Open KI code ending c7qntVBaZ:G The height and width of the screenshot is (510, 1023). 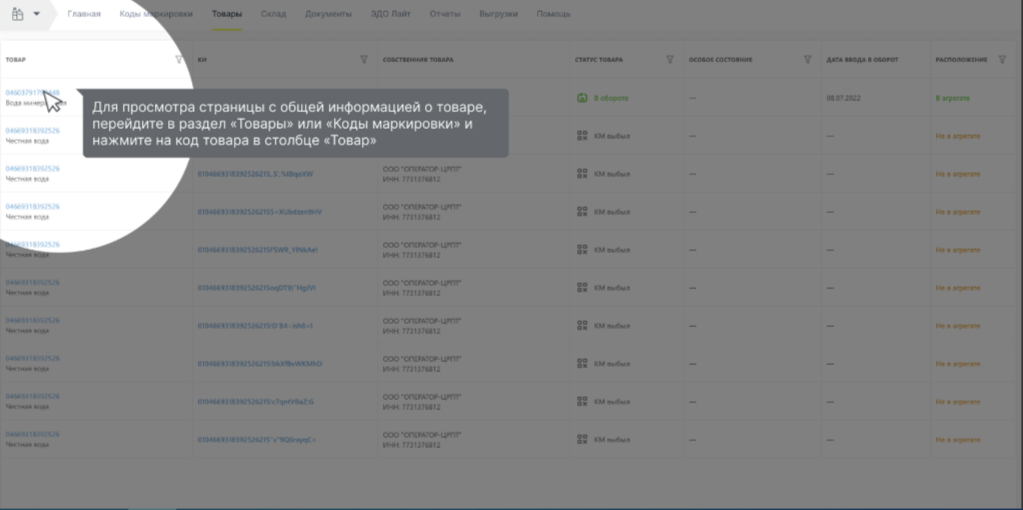point(256,401)
